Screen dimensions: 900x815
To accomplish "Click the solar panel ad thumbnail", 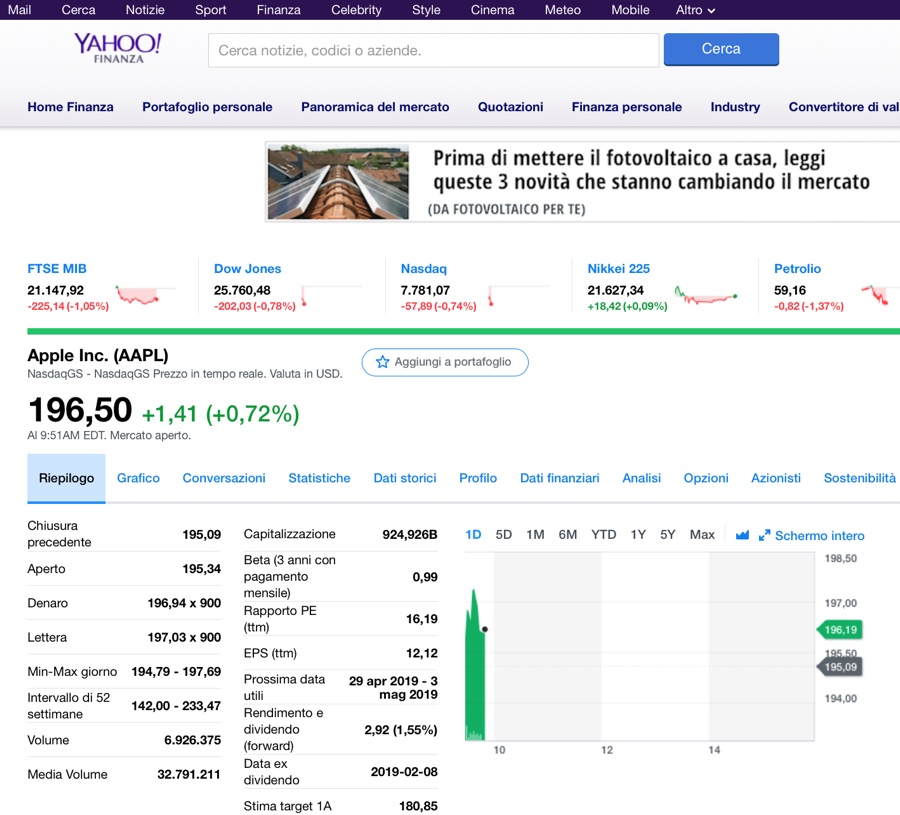I will click(x=338, y=182).
